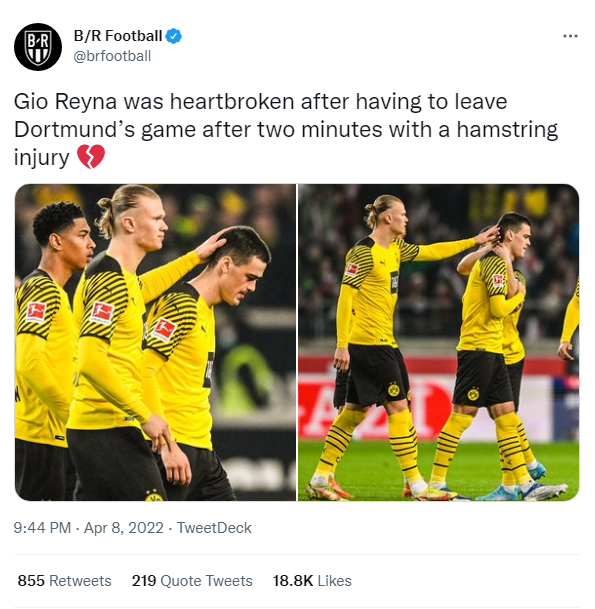The height and width of the screenshot is (609, 595).
Task: Open the B/R Football profile avatar
Action: click(x=38, y=47)
